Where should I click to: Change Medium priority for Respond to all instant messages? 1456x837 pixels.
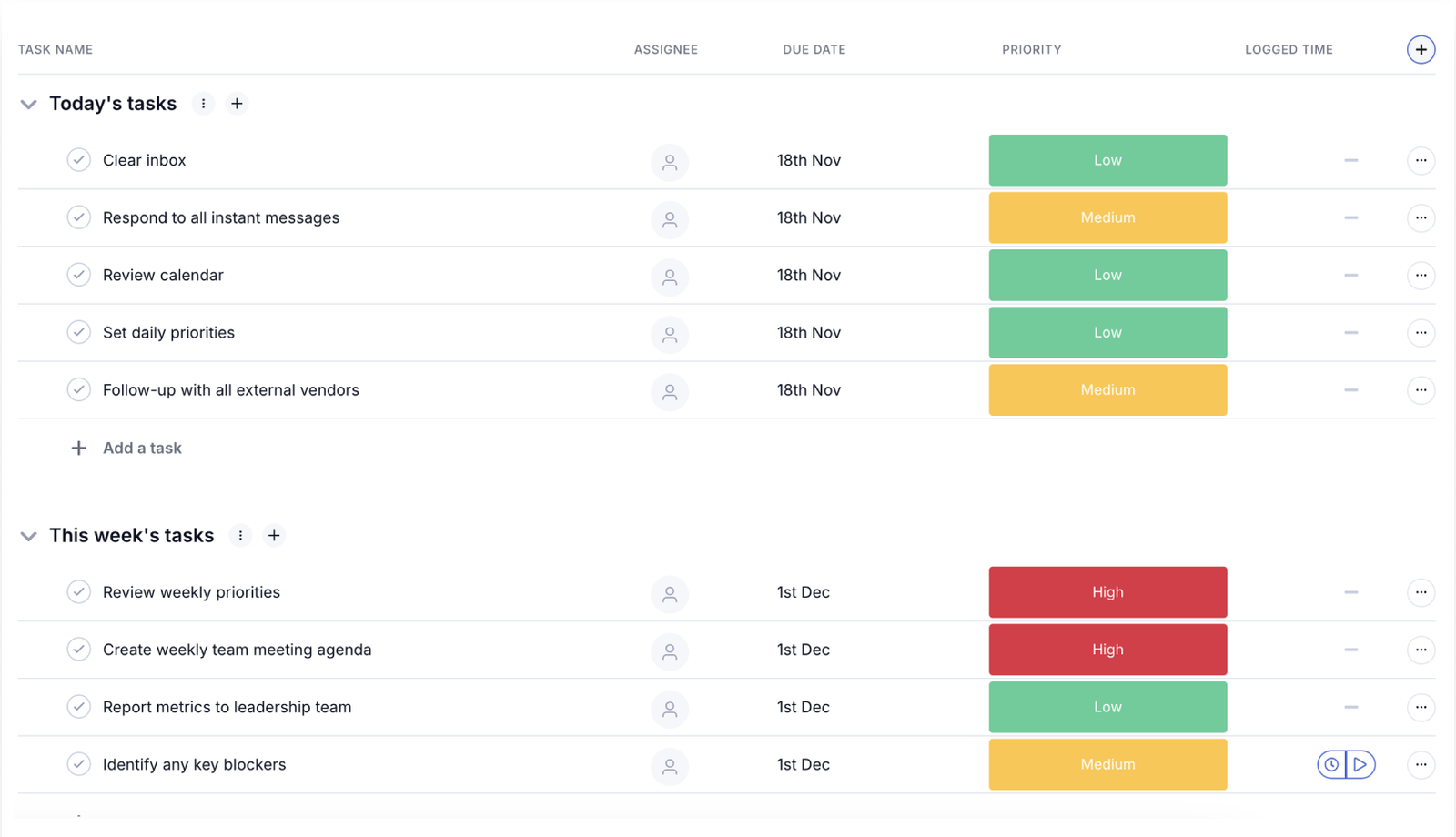(x=1107, y=218)
